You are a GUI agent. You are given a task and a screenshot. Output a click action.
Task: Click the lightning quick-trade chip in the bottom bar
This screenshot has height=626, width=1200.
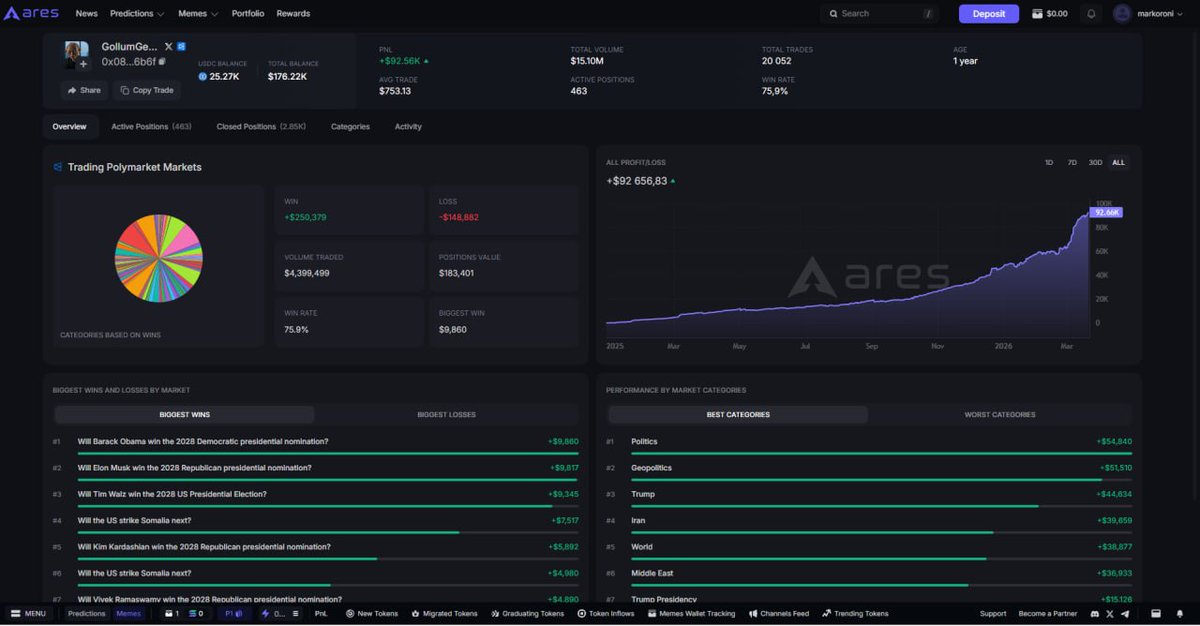point(274,614)
